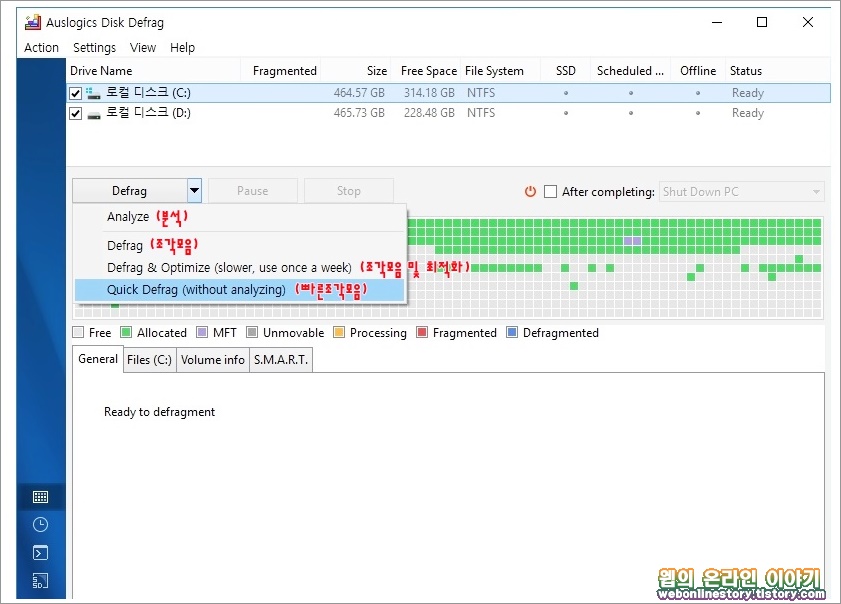
Task: Open the disk cluster map view in sidebar
Action: click(x=41, y=496)
